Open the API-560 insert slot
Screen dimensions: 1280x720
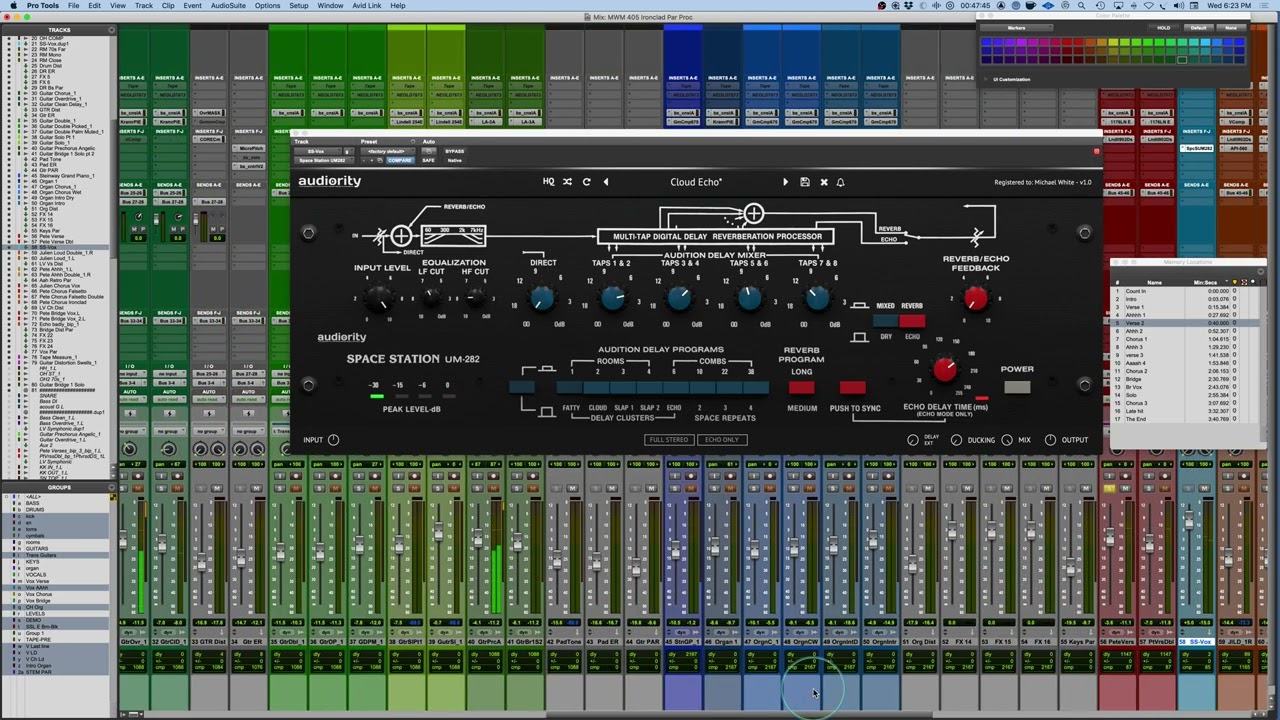coord(1235,148)
